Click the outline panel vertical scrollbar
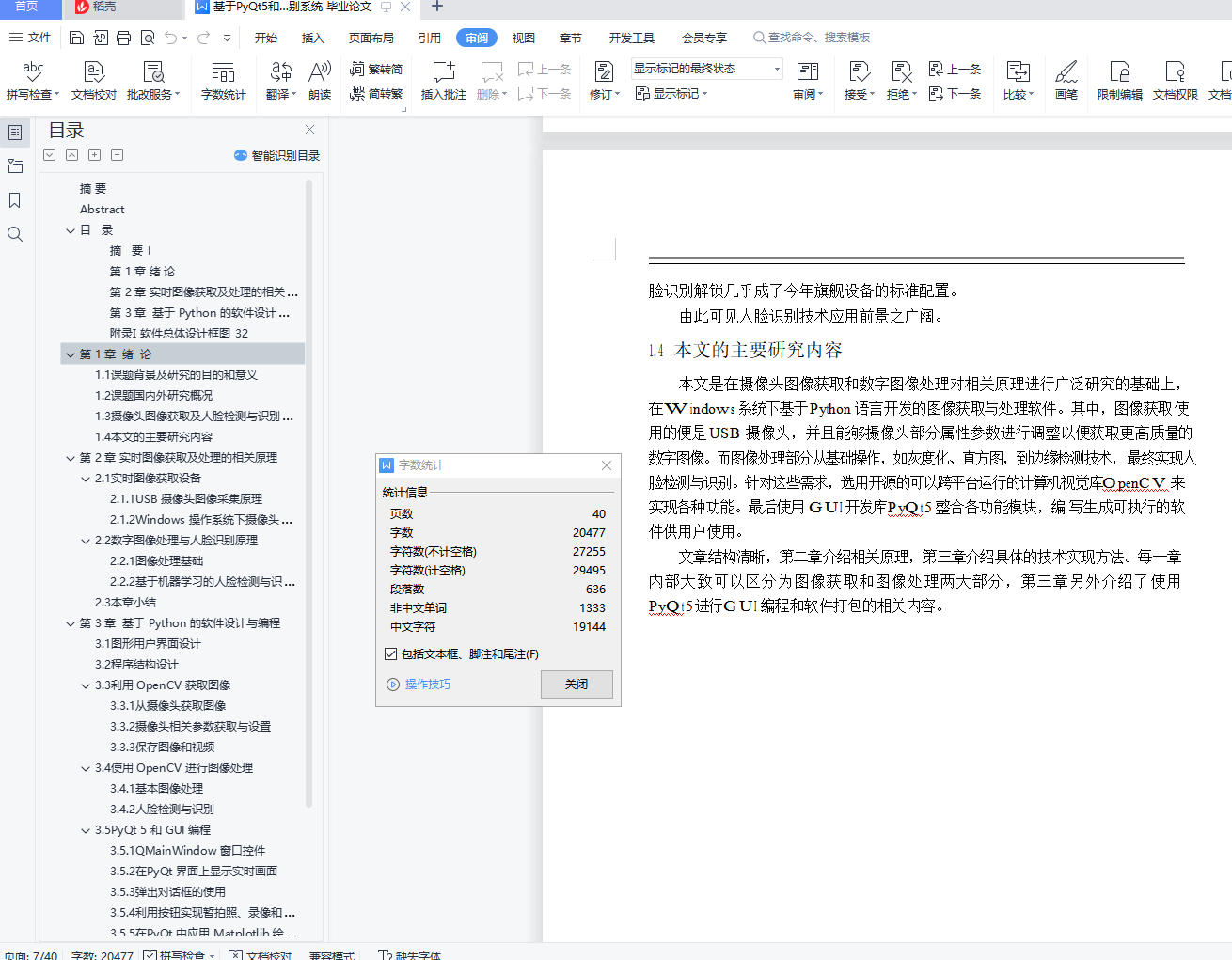The height and width of the screenshot is (960, 1232). click(308, 494)
